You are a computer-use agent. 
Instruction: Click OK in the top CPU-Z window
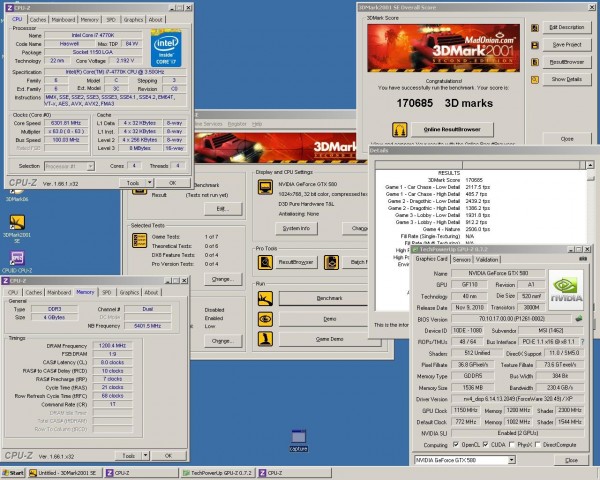tap(173, 183)
